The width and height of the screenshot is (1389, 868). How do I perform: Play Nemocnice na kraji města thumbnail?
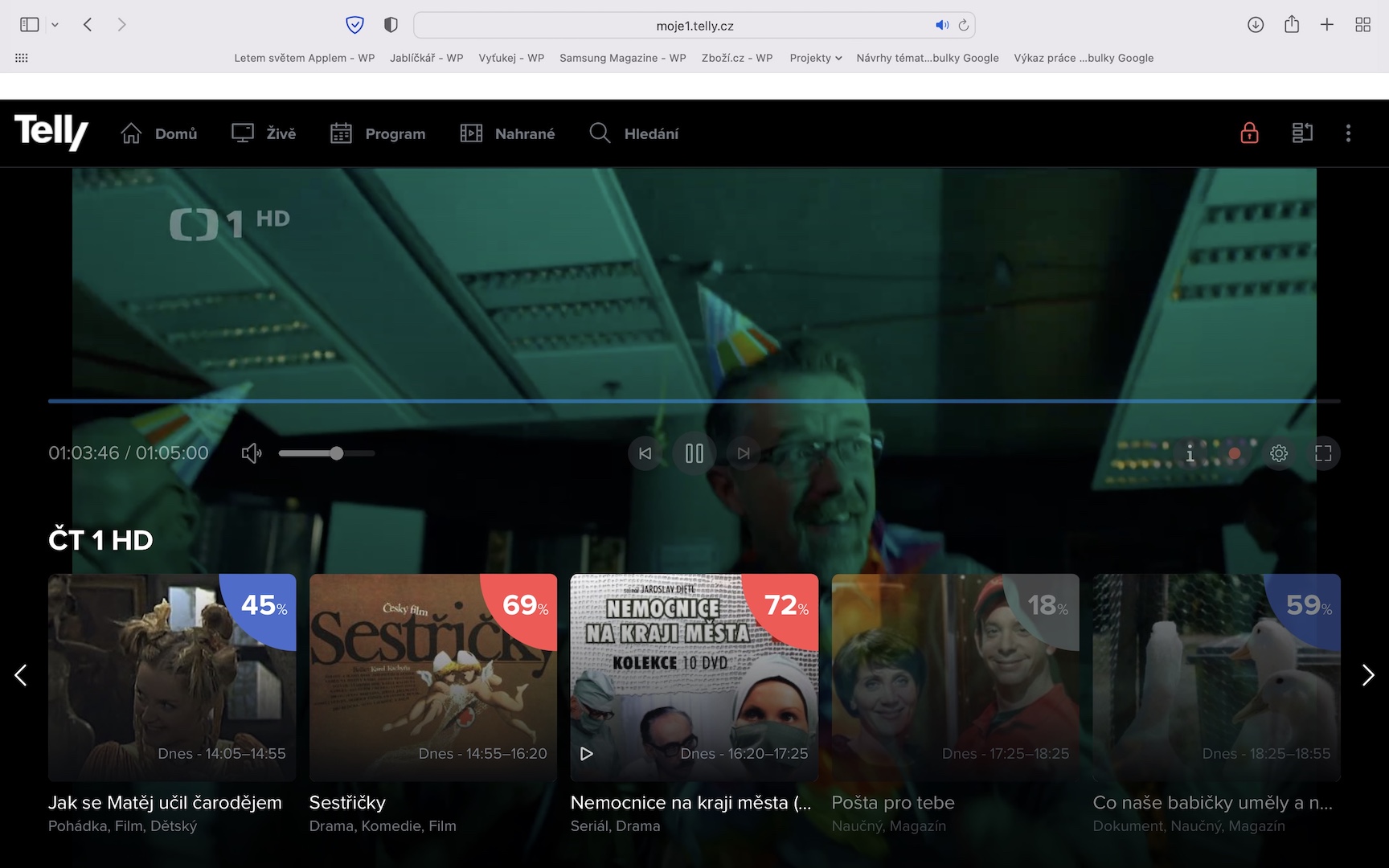point(694,678)
